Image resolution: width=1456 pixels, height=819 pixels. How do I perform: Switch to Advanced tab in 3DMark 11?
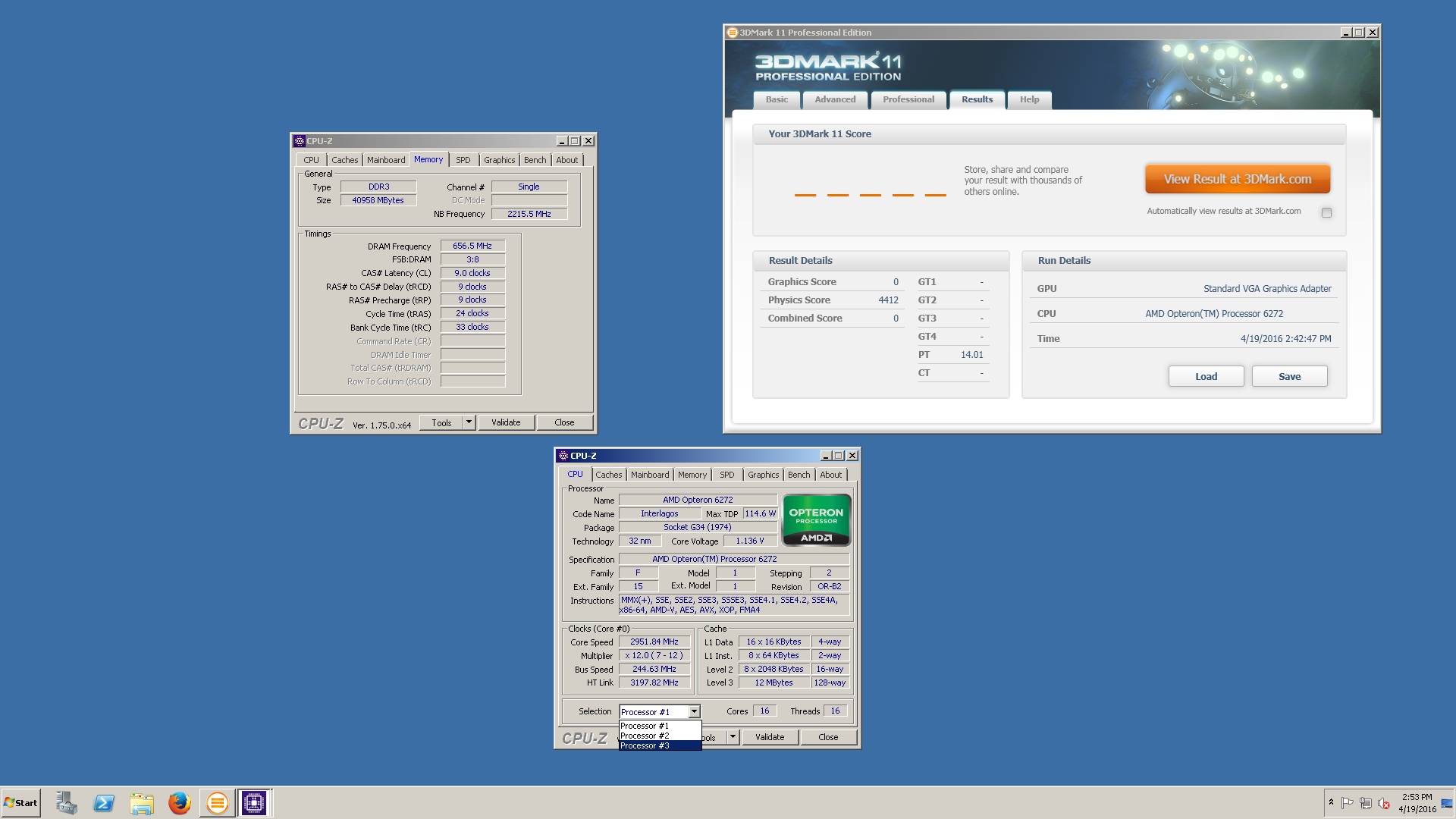click(x=835, y=99)
